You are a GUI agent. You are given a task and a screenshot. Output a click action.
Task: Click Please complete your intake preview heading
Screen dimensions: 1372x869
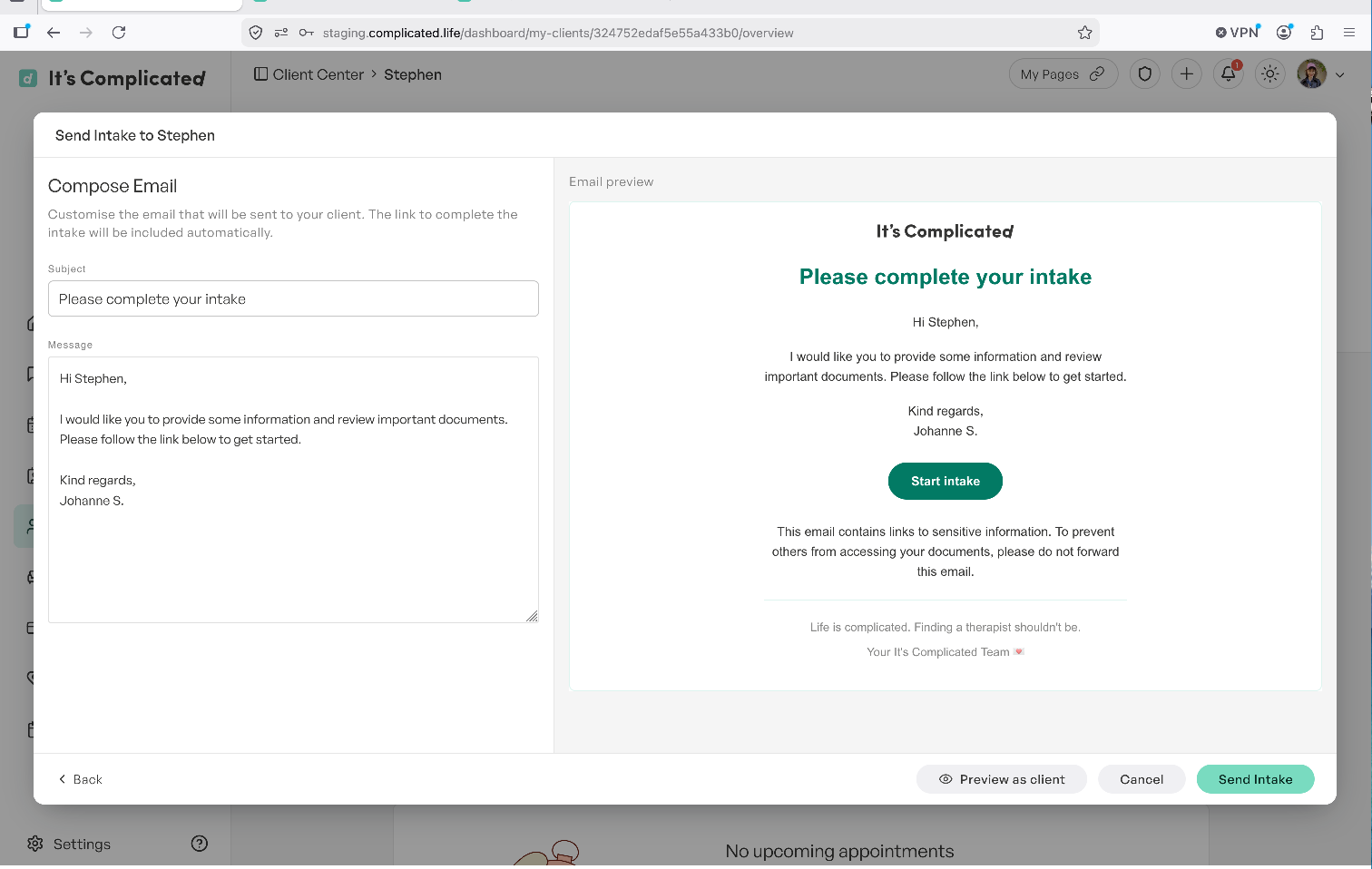coord(946,277)
